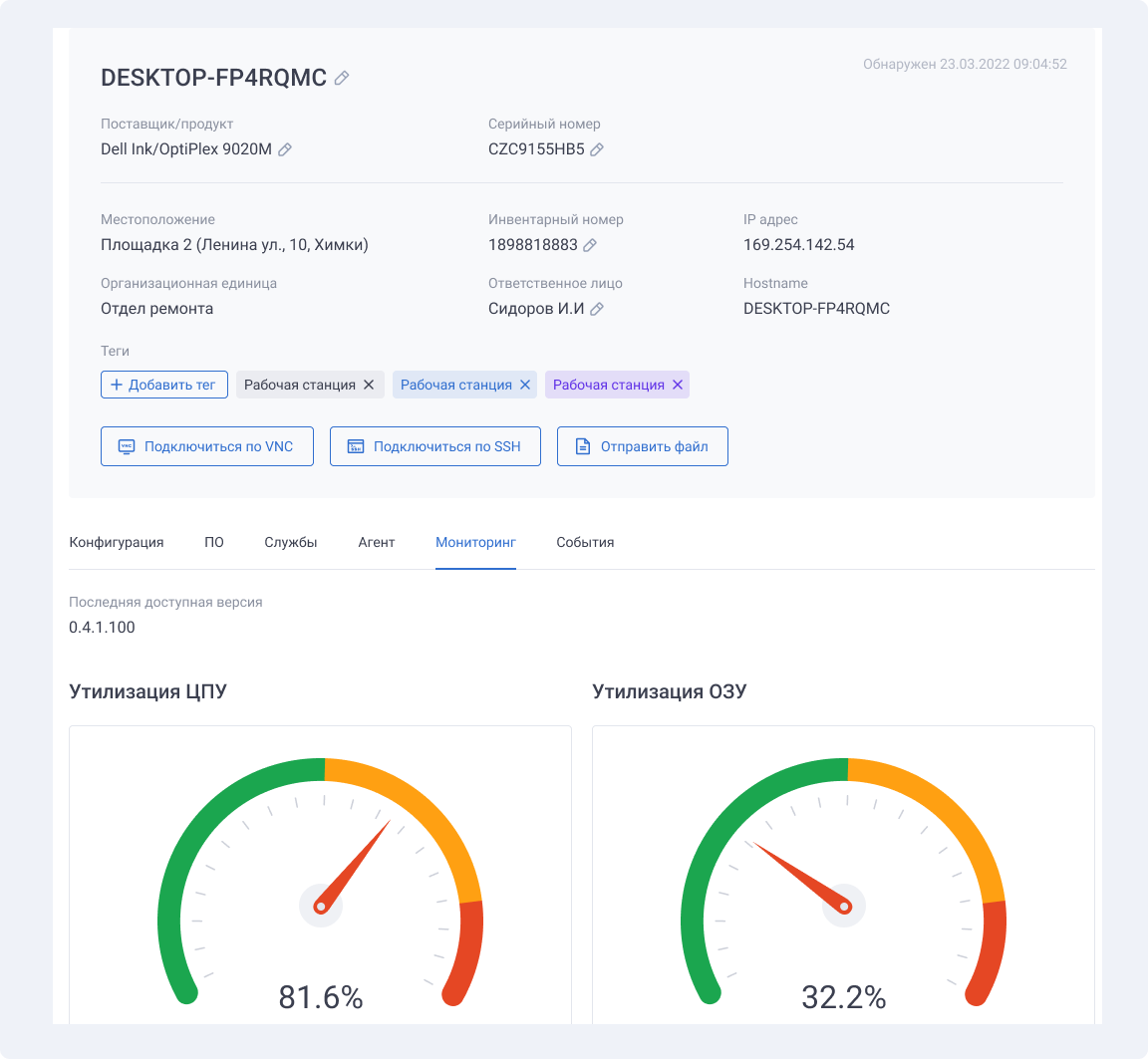Open the События tab
The height and width of the screenshot is (1059, 1148).
[x=585, y=542]
